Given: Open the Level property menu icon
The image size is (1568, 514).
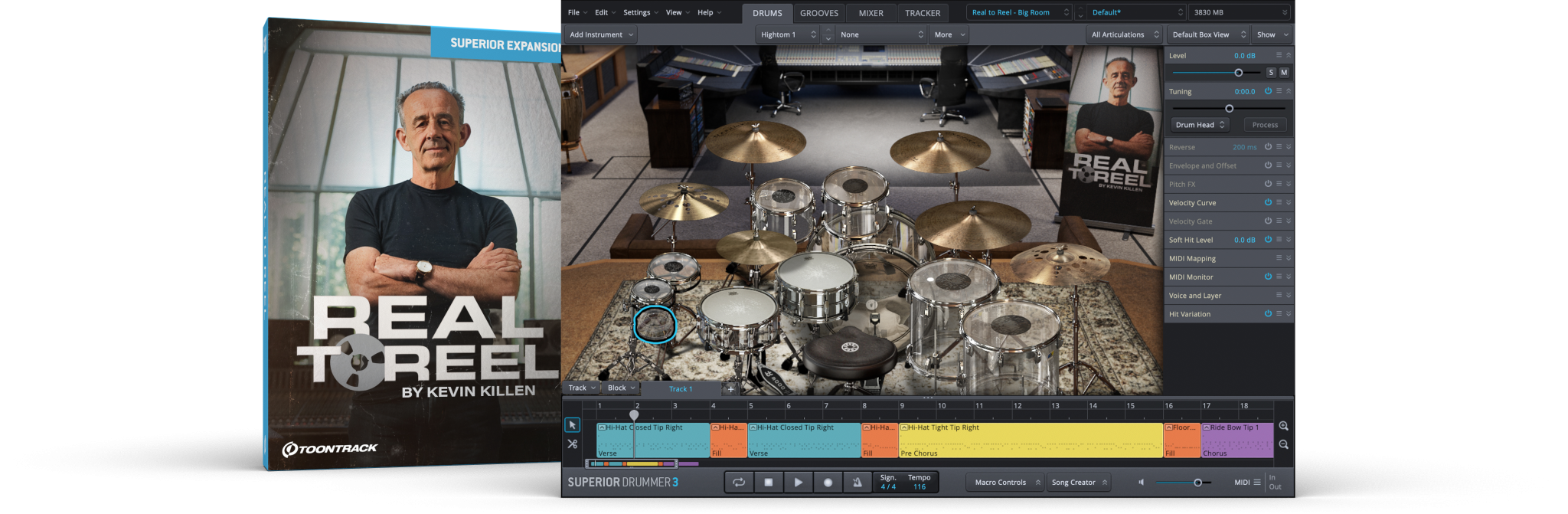Looking at the screenshot, I should (x=1279, y=55).
